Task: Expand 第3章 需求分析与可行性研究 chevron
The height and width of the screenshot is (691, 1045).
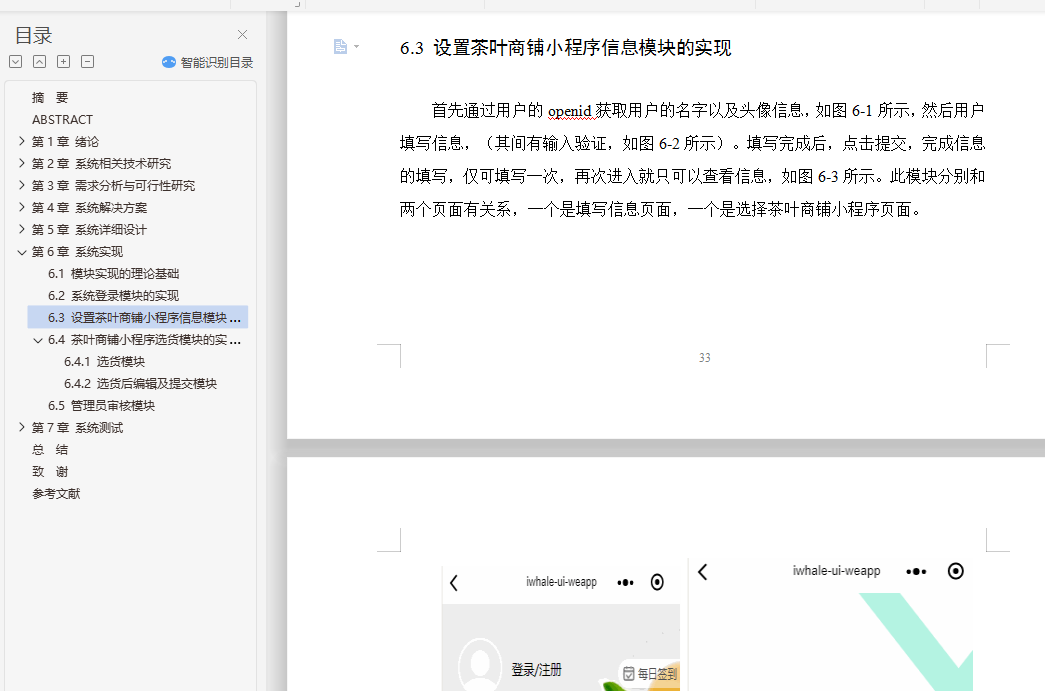Action: (x=21, y=185)
